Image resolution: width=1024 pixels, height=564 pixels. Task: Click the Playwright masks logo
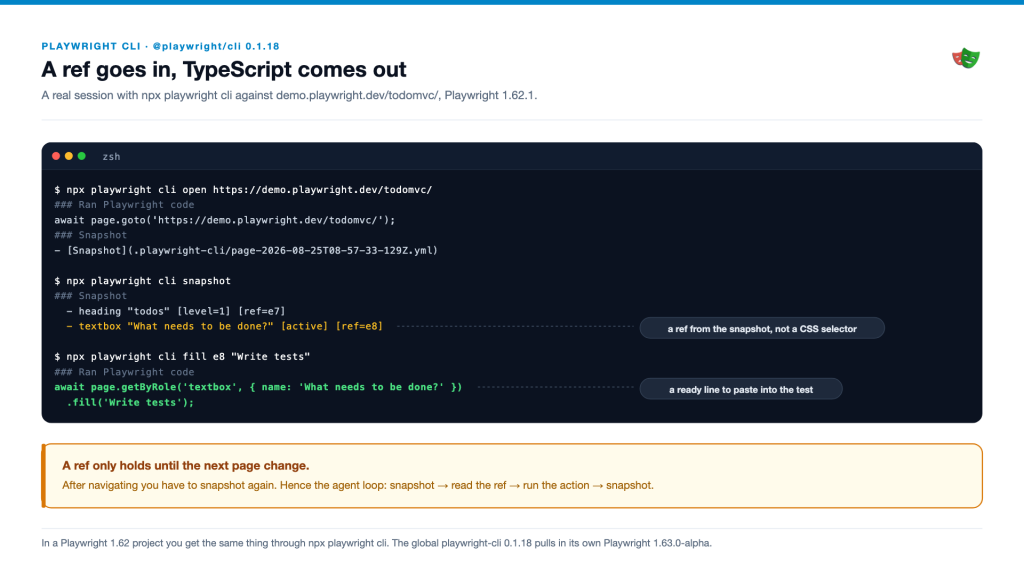tap(966, 59)
